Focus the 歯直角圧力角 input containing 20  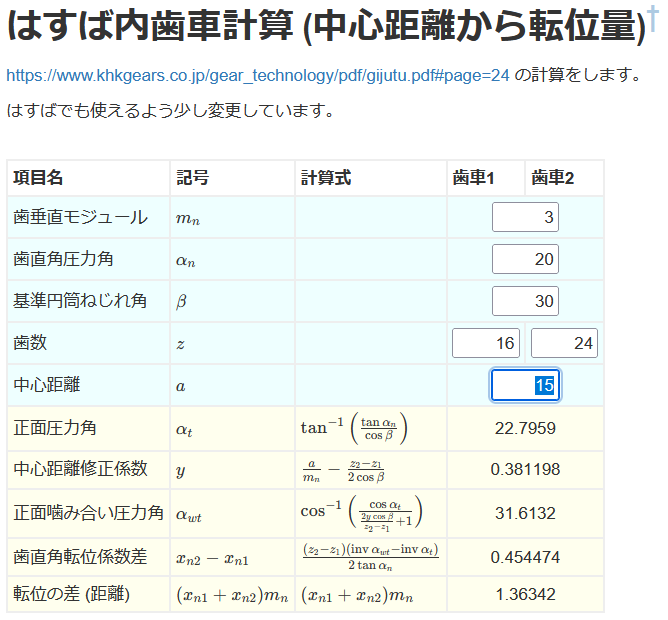click(525, 260)
